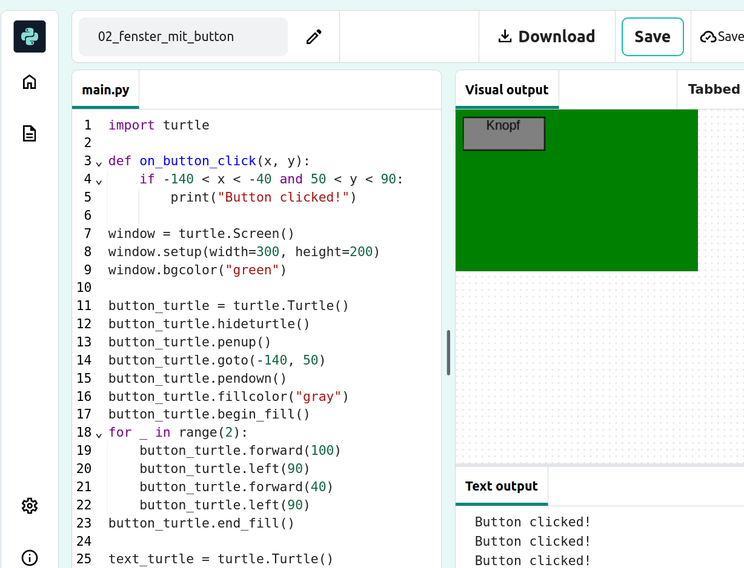Viewport: 744px width, 568px height.
Task: Click on 'import turtle' code line
Action: (x=158, y=125)
